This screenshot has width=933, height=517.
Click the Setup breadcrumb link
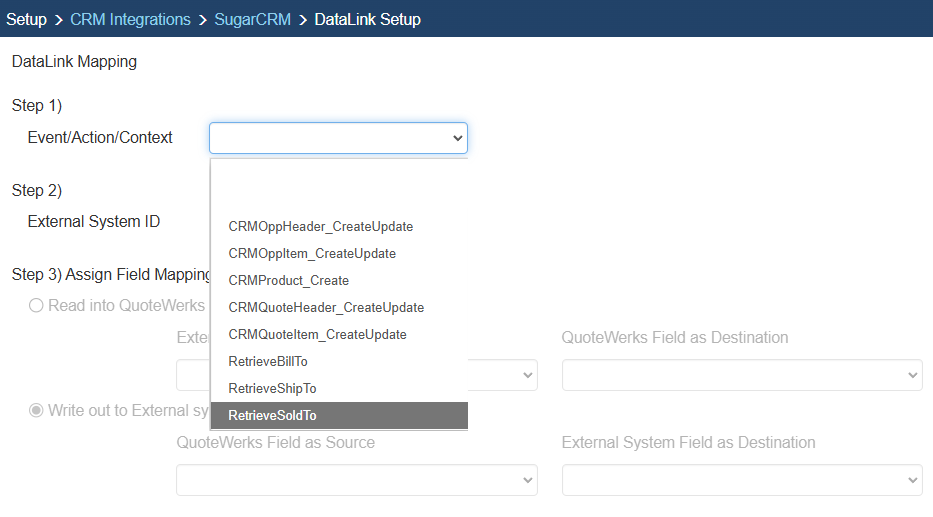point(26,19)
